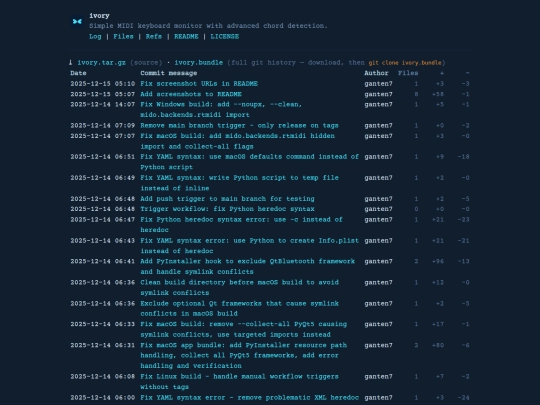Screen dimensions: 540x405
Task: Click the '-23' deletions value on Python heredoc row
Action: coord(464,219)
